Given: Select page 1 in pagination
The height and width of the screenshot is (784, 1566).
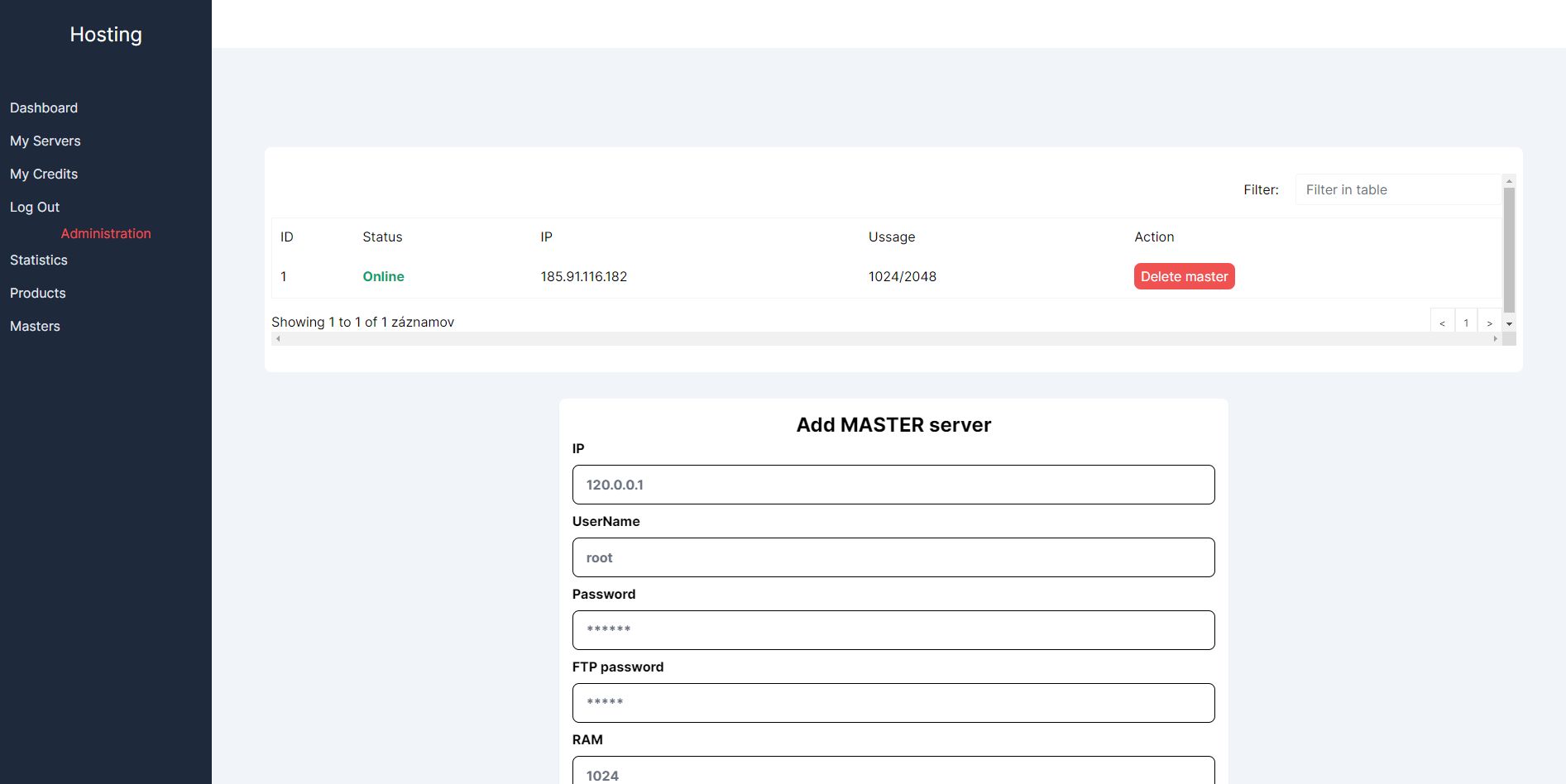Looking at the screenshot, I should point(1466,323).
